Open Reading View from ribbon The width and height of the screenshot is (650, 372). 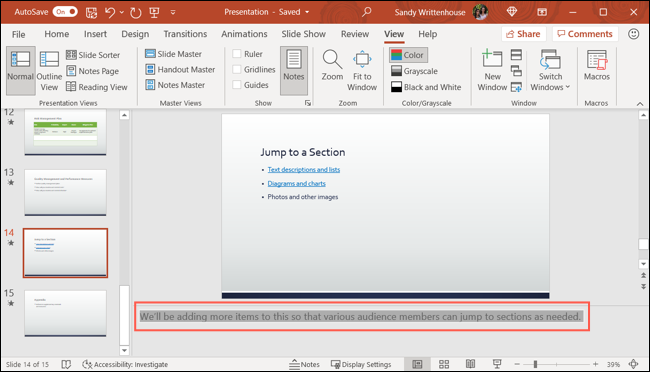tap(97, 87)
